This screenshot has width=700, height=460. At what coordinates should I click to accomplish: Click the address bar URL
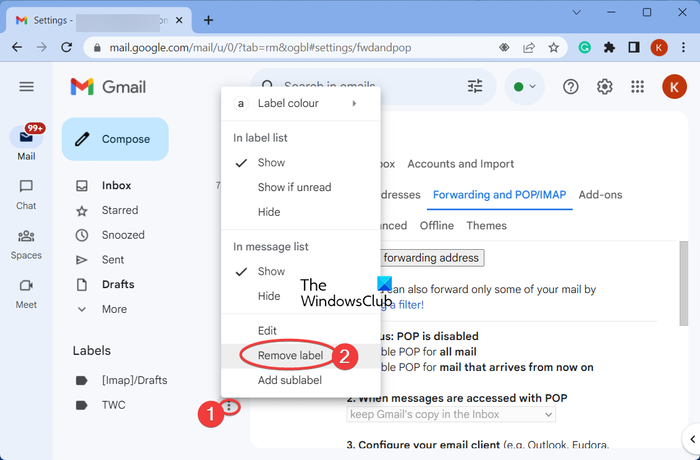(260, 48)
